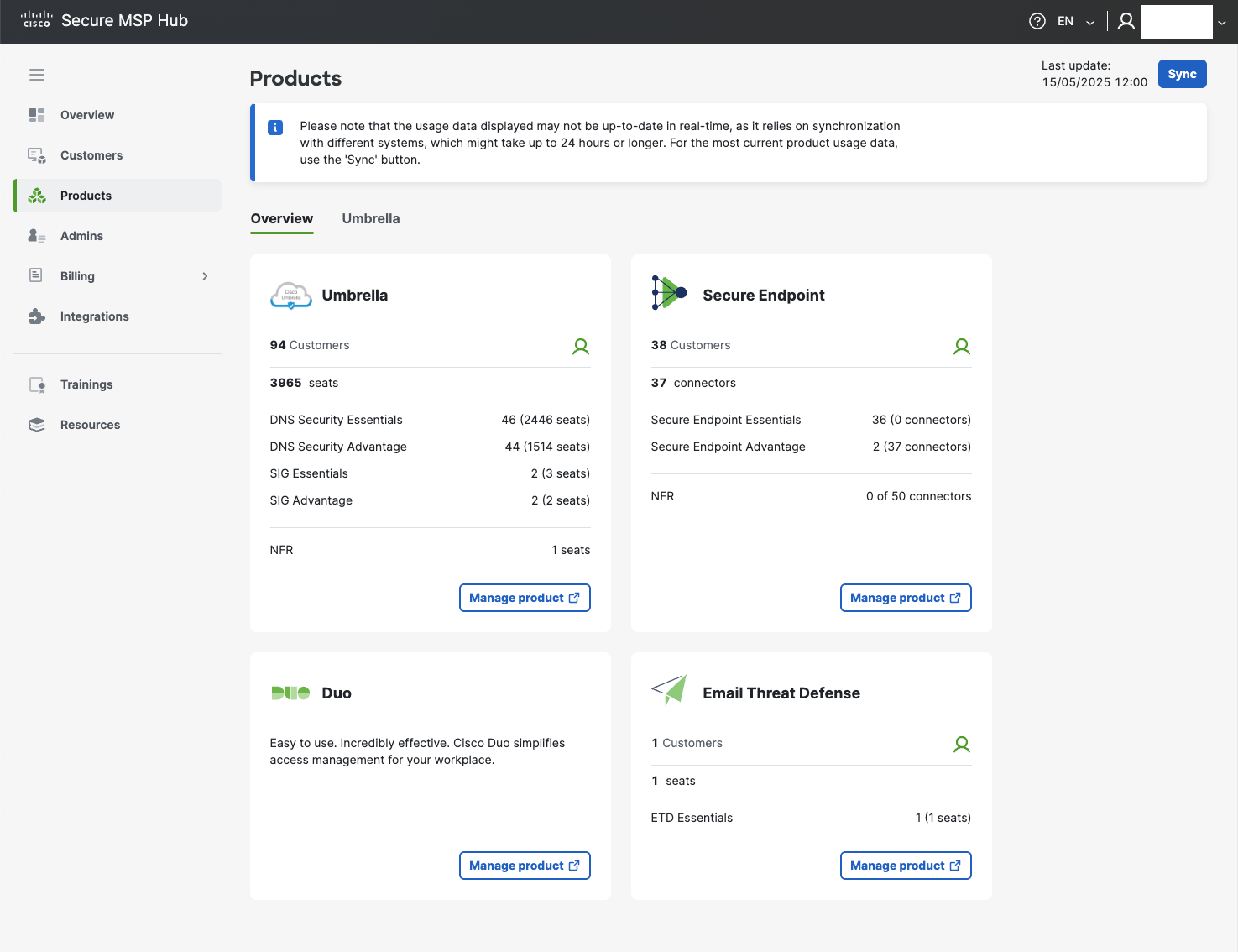Click the Sync button
This screenshot has height=952, width=1238.
[1182, 74]
